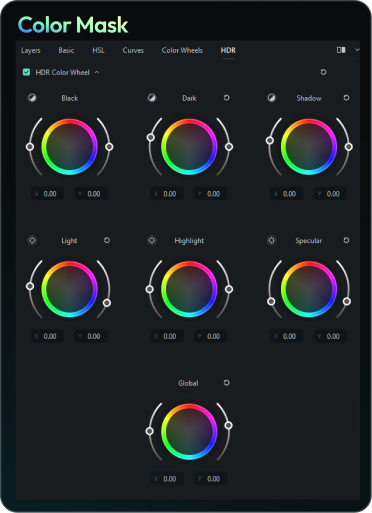Reset the Shadow color wheel
This screenshot has height=513, width=372.
click(x=346, y=98)
